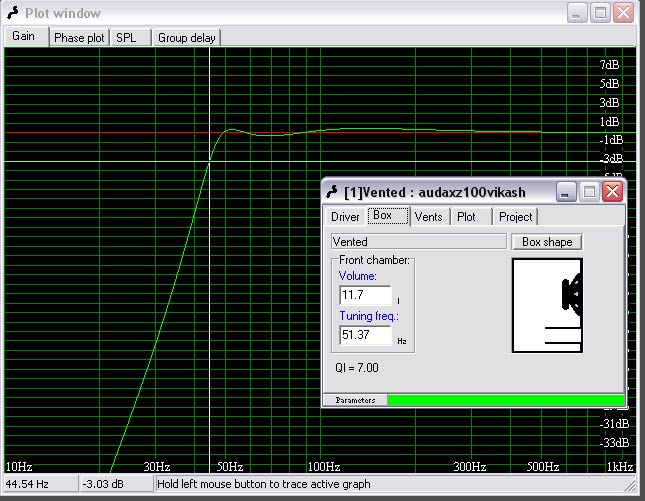Click the disabled maximize button of Vented window
The height and width of the screenshot is (501, 645).
click(x=589, y=192)
